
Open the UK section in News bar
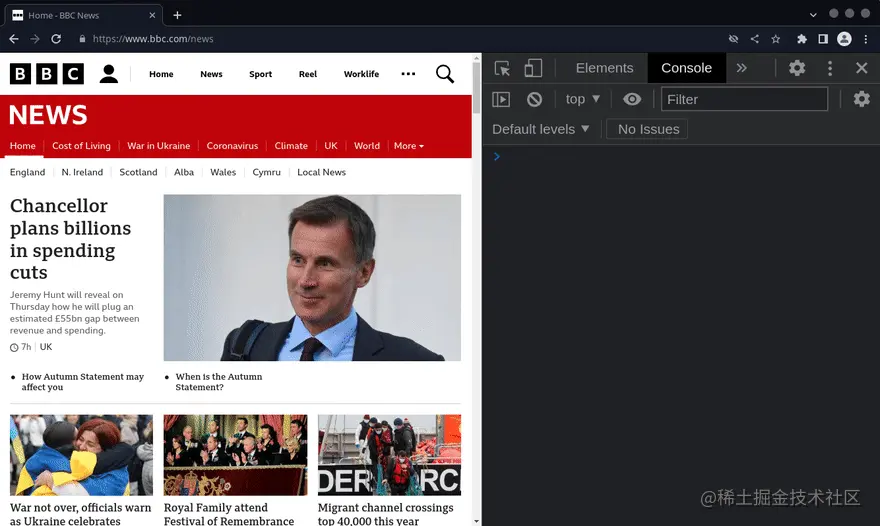pyautogui.click(x=331, y=145)
